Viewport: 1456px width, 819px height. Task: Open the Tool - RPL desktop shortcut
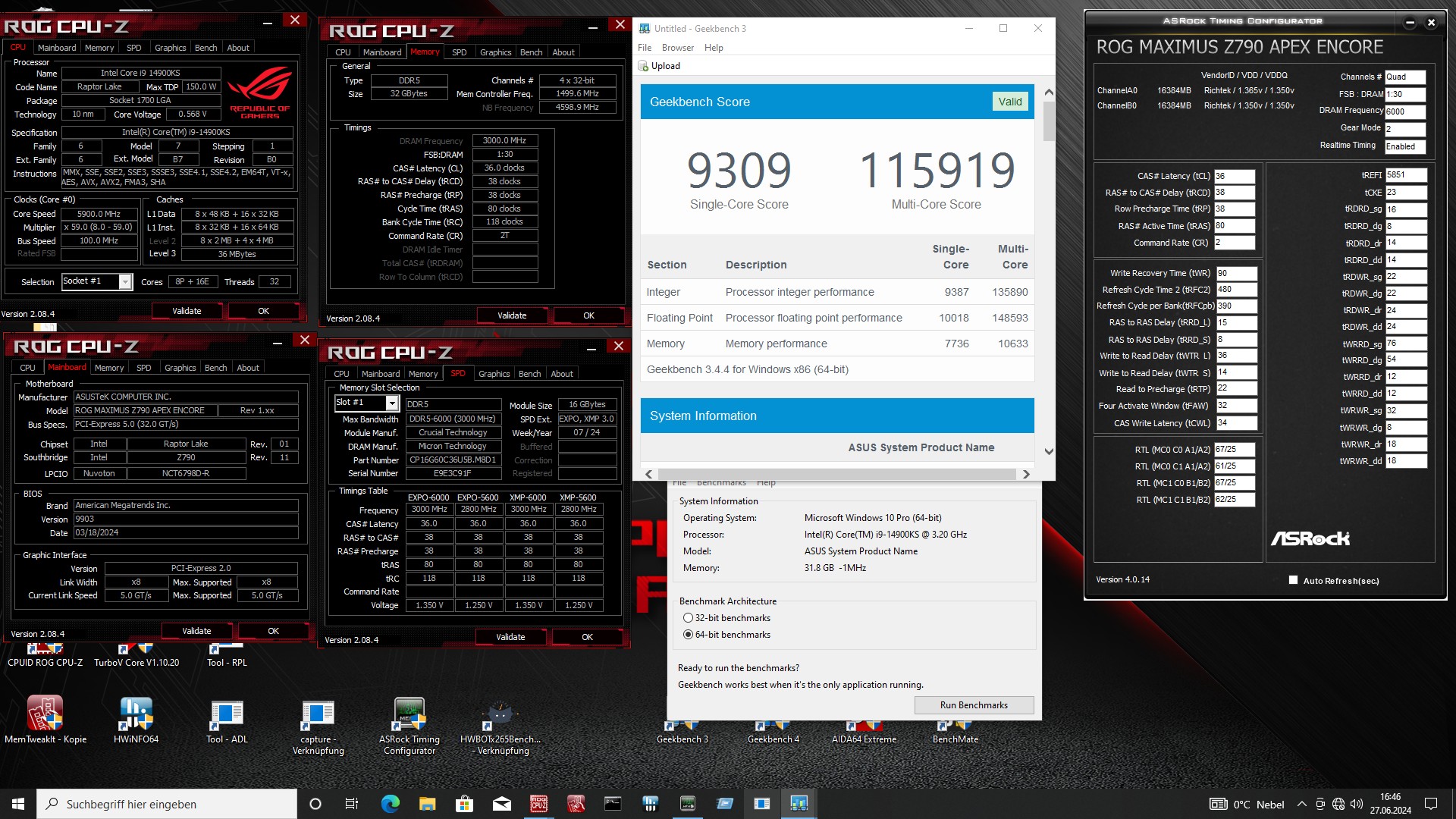click(227, 656)
